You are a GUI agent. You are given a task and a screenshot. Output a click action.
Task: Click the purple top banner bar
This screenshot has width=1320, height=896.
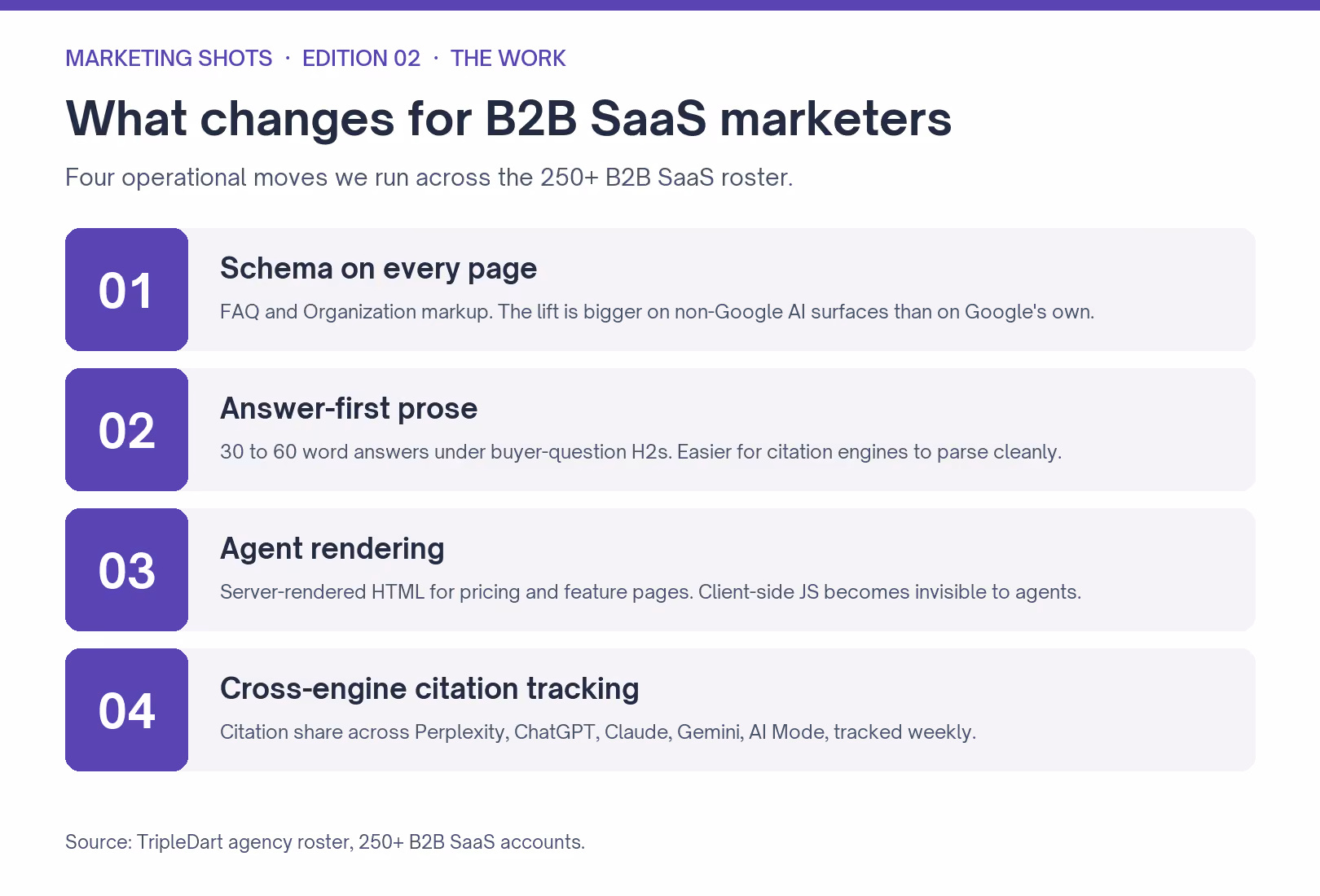(660, 5)
